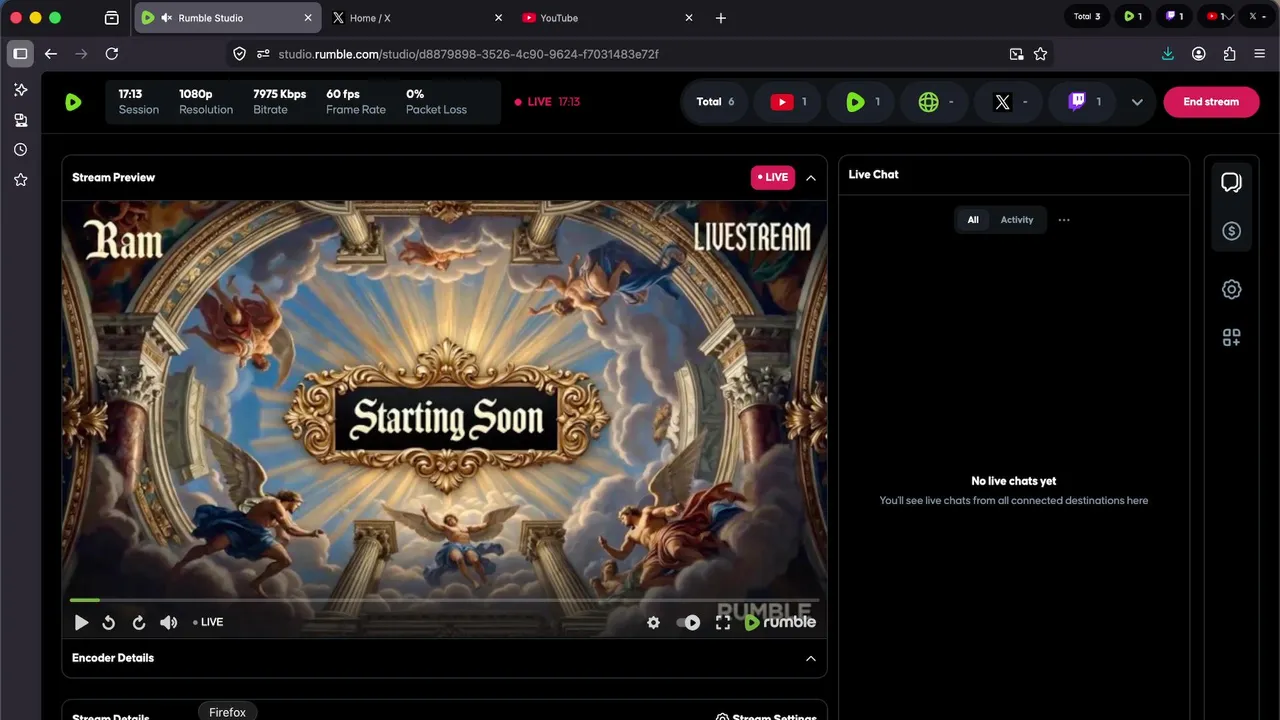Click the add widgets grid icon

[x=1232, y=338]
